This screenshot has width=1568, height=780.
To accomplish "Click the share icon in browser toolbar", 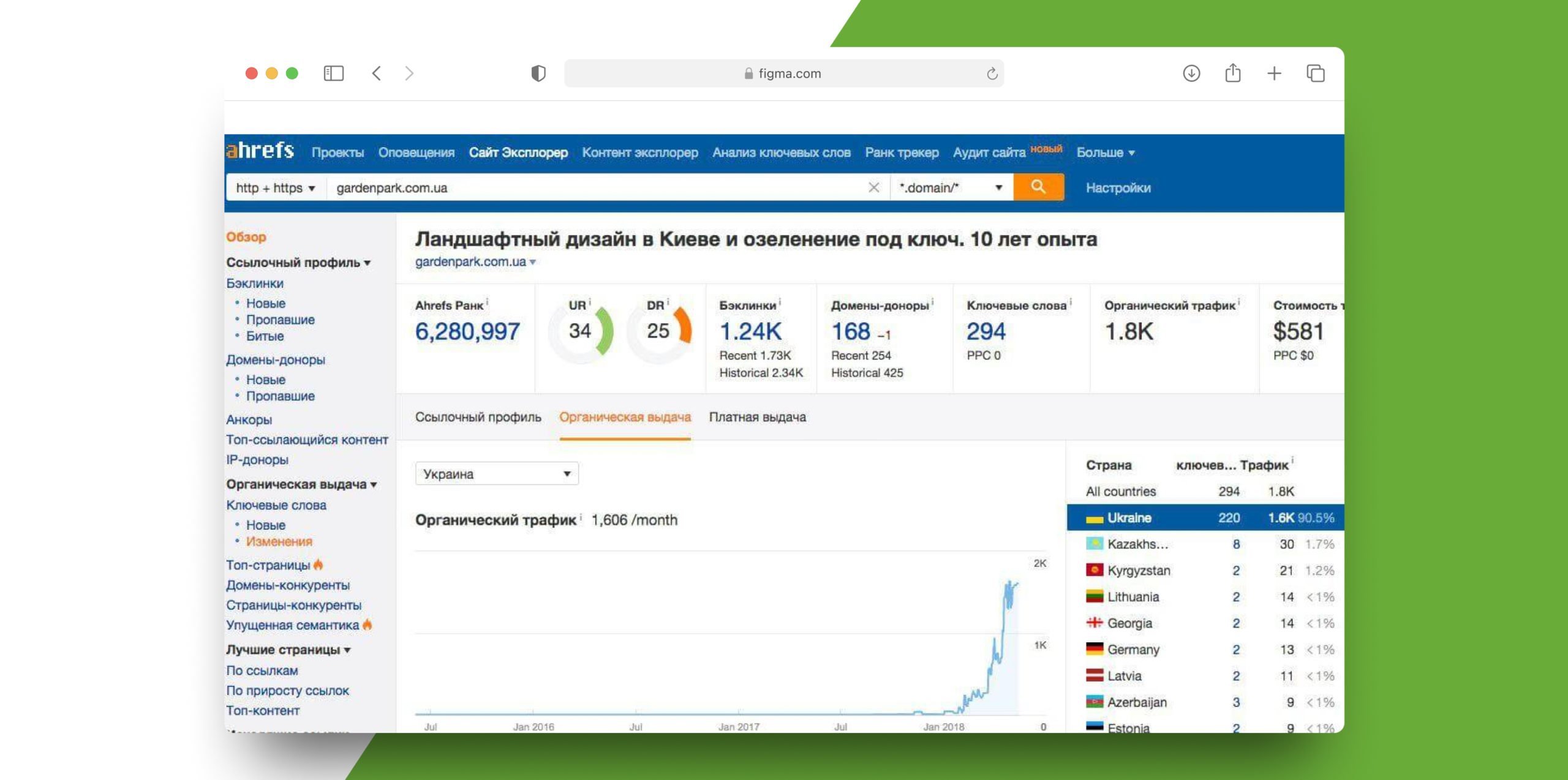I will pyautogui.click(x=1232, y=73).
